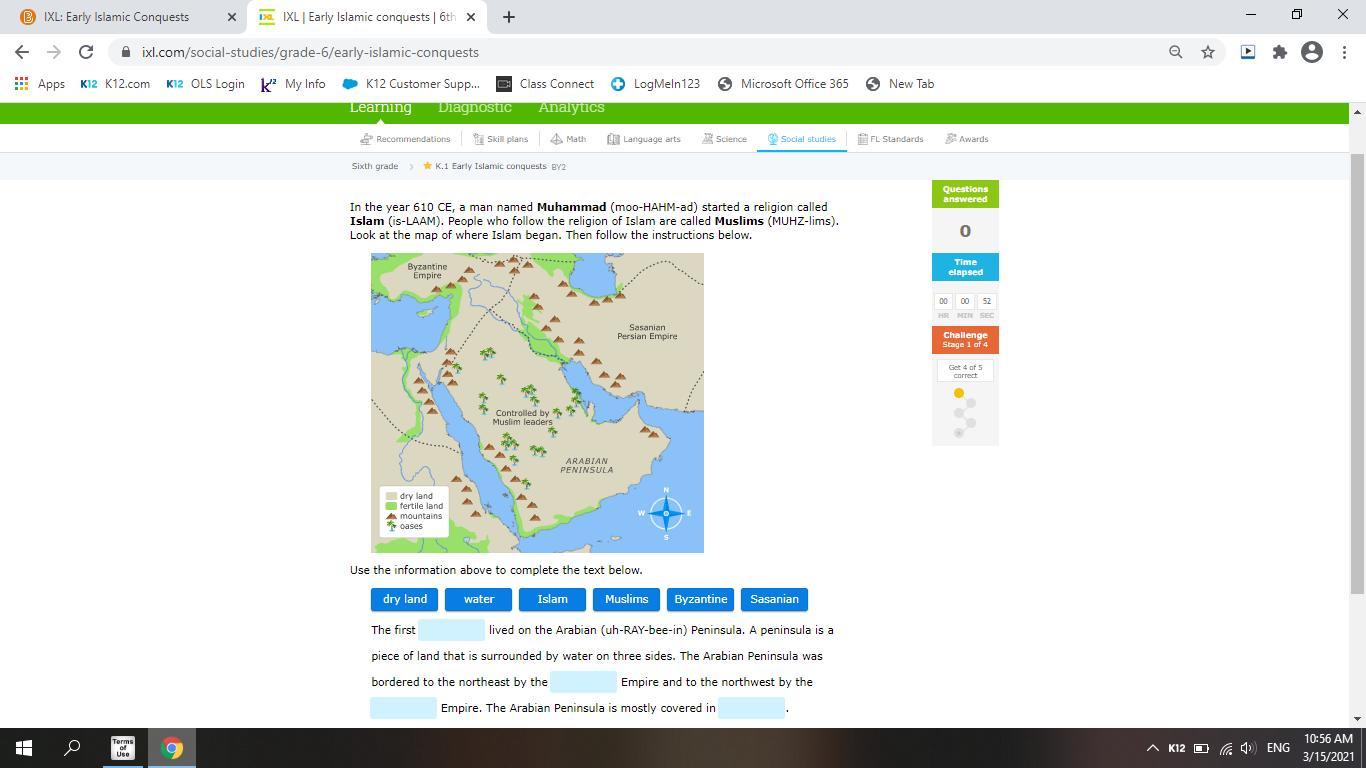Open the K12 system tray icon
Image resolution: width=1366 pixels, height=768 pixels.
point(1177,748)
